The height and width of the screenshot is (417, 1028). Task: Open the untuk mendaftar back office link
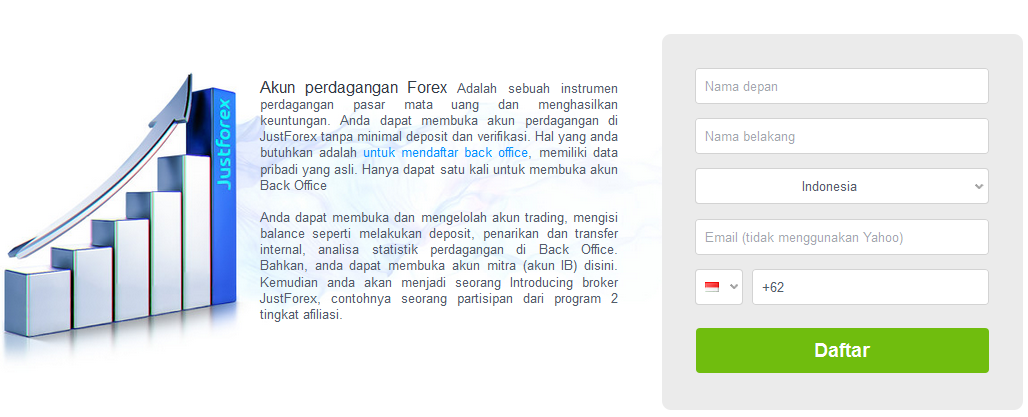[x=445, y=153]
